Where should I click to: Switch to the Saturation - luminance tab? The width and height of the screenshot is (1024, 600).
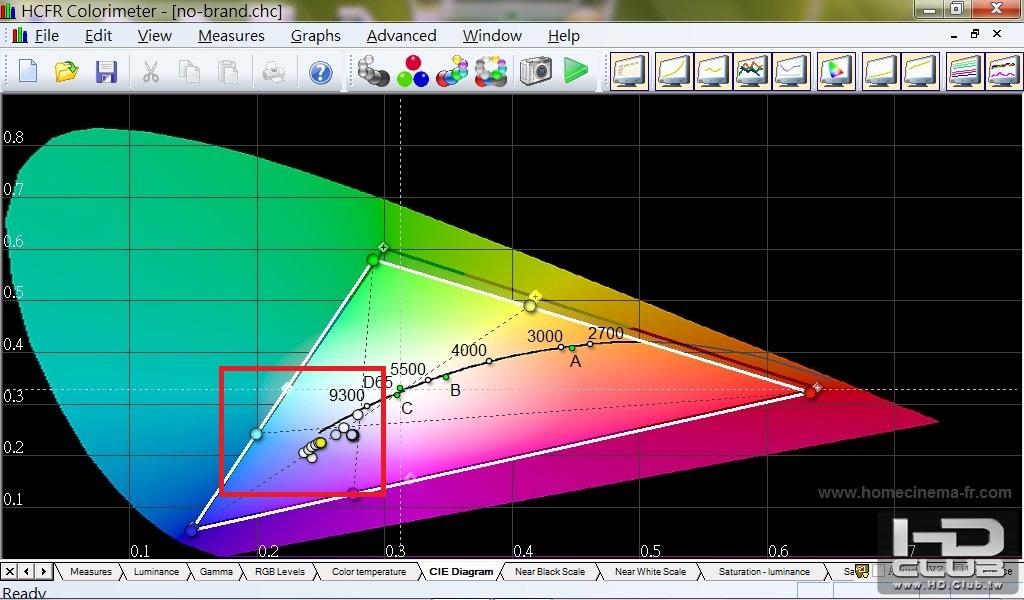[764, 571]
